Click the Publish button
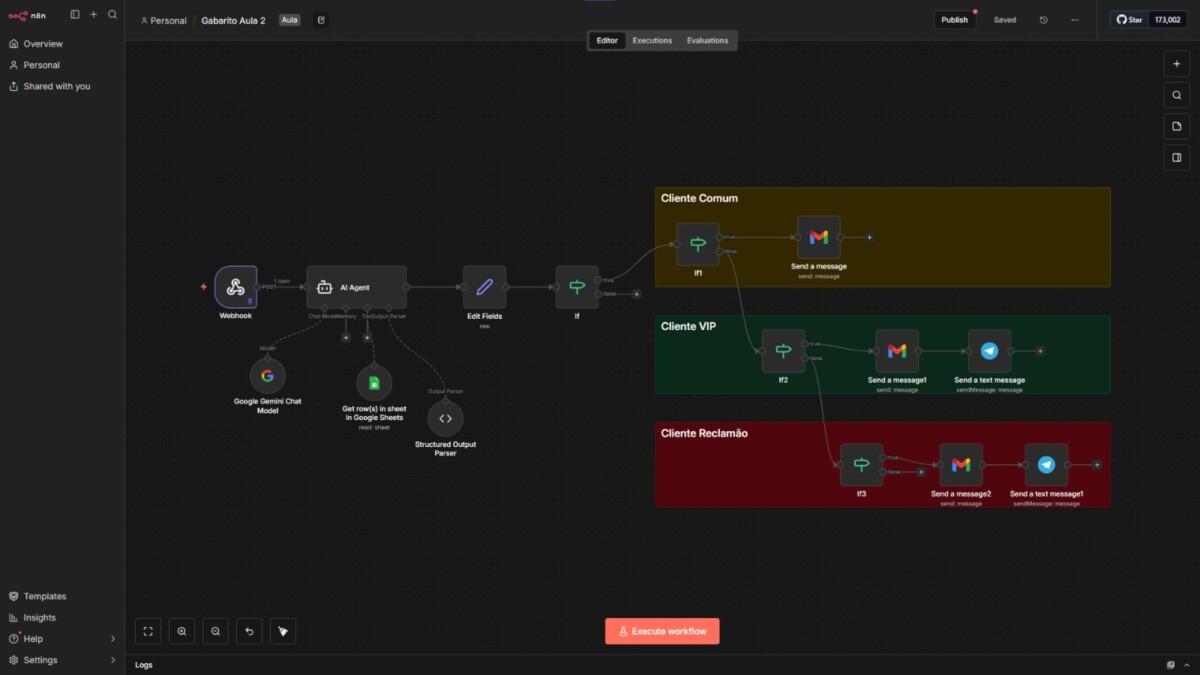This screenshot has height=675, width=1200. (x=954, y=20)
